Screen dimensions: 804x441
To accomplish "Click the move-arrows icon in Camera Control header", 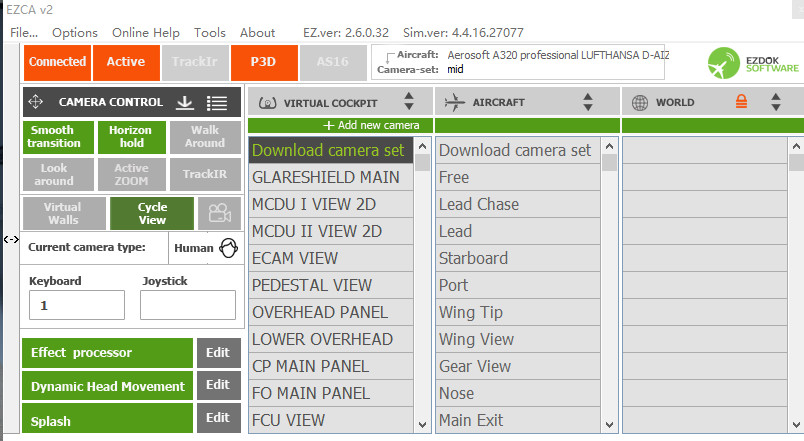I will 36,102.
